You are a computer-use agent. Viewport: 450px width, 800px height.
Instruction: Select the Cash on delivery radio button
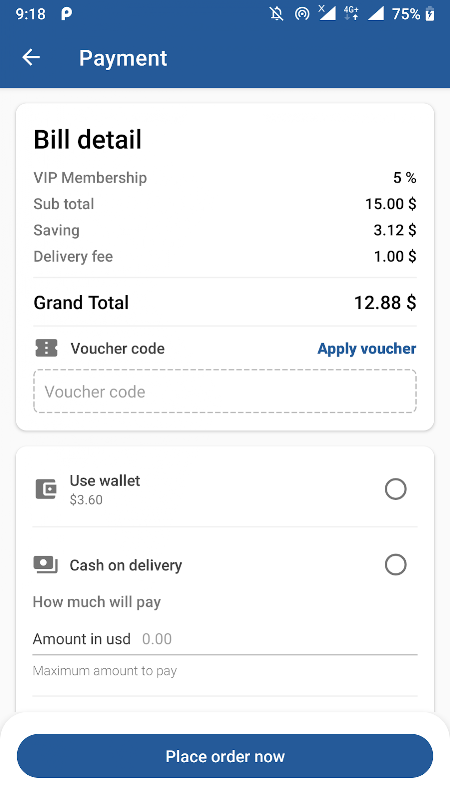(x=395, y=565)
